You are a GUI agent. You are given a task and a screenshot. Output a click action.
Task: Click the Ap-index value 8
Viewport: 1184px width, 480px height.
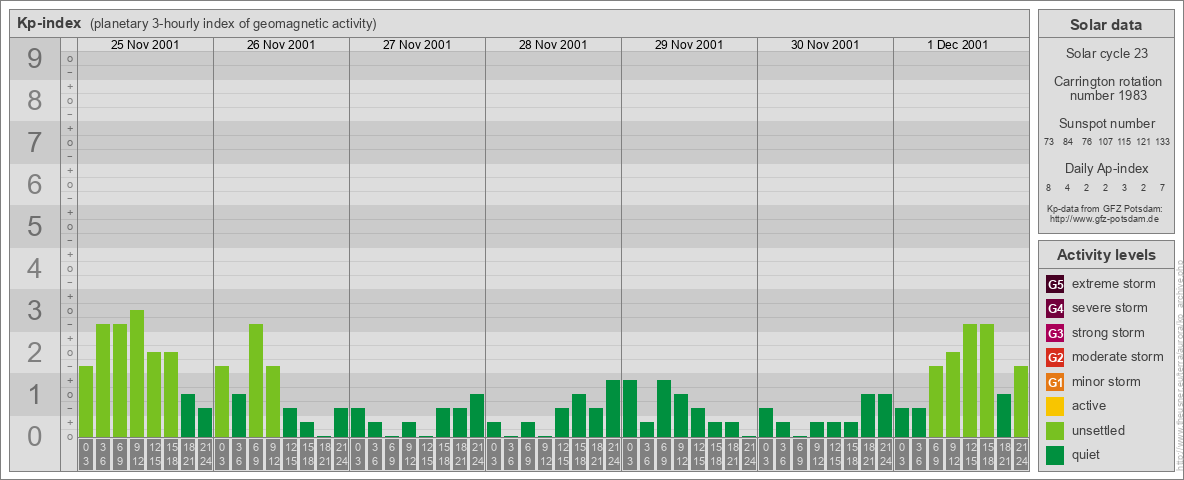coord(1049,187)
